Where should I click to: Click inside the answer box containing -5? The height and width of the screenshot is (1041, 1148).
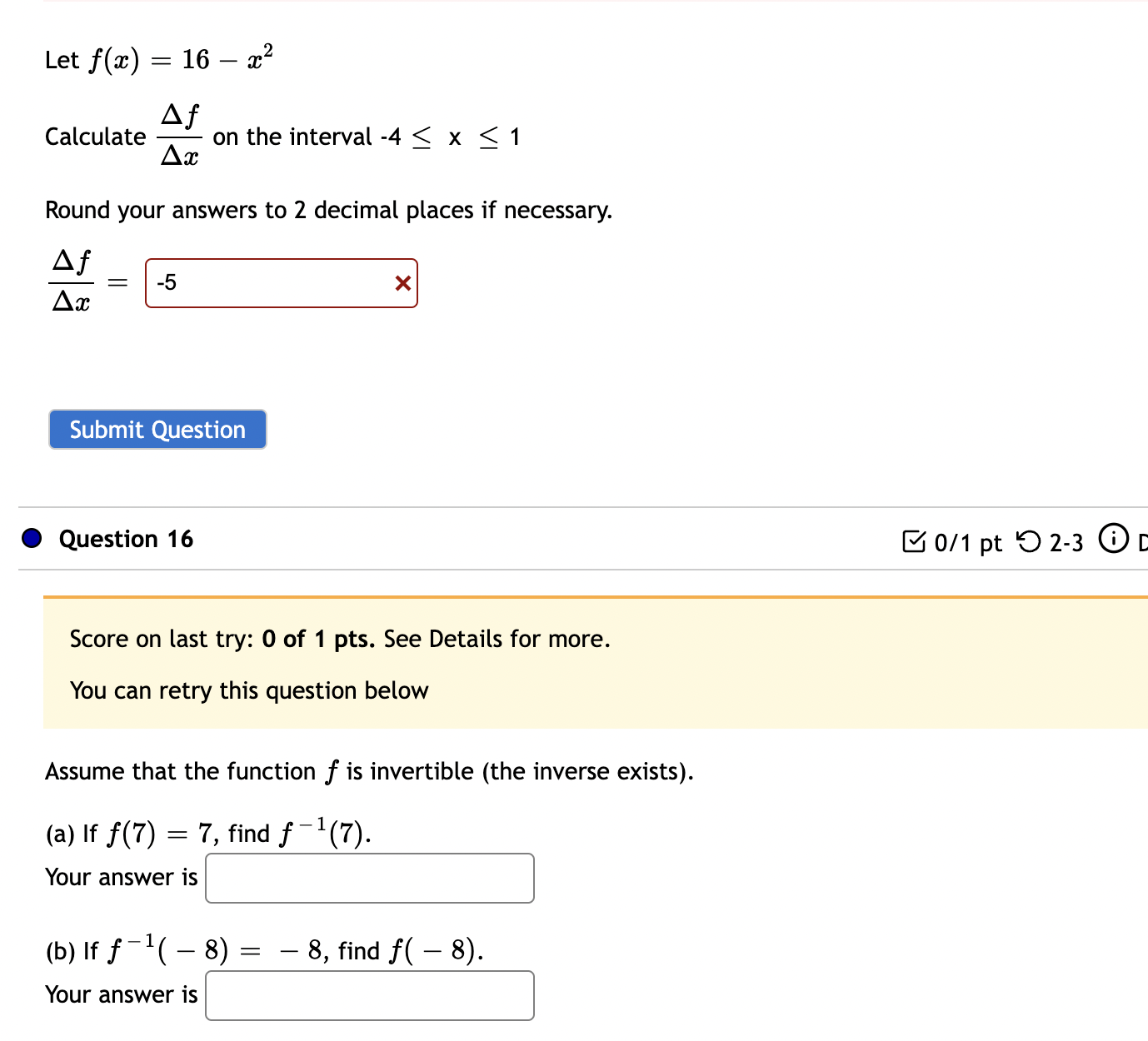coord(267,283)
